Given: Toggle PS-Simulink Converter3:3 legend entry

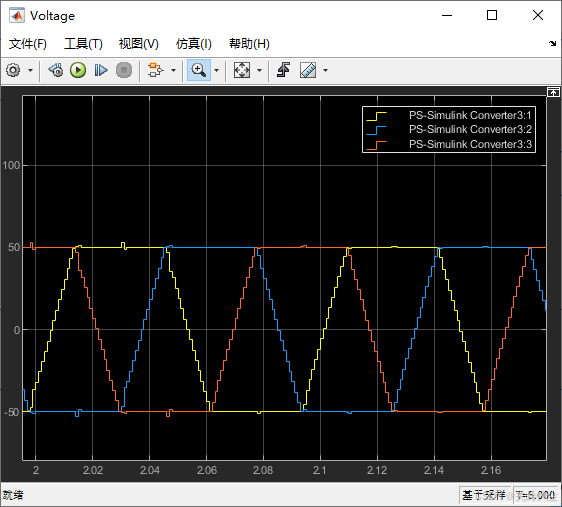Looking at the screenshot, I should pyautogui.click(x=470, y=144).
